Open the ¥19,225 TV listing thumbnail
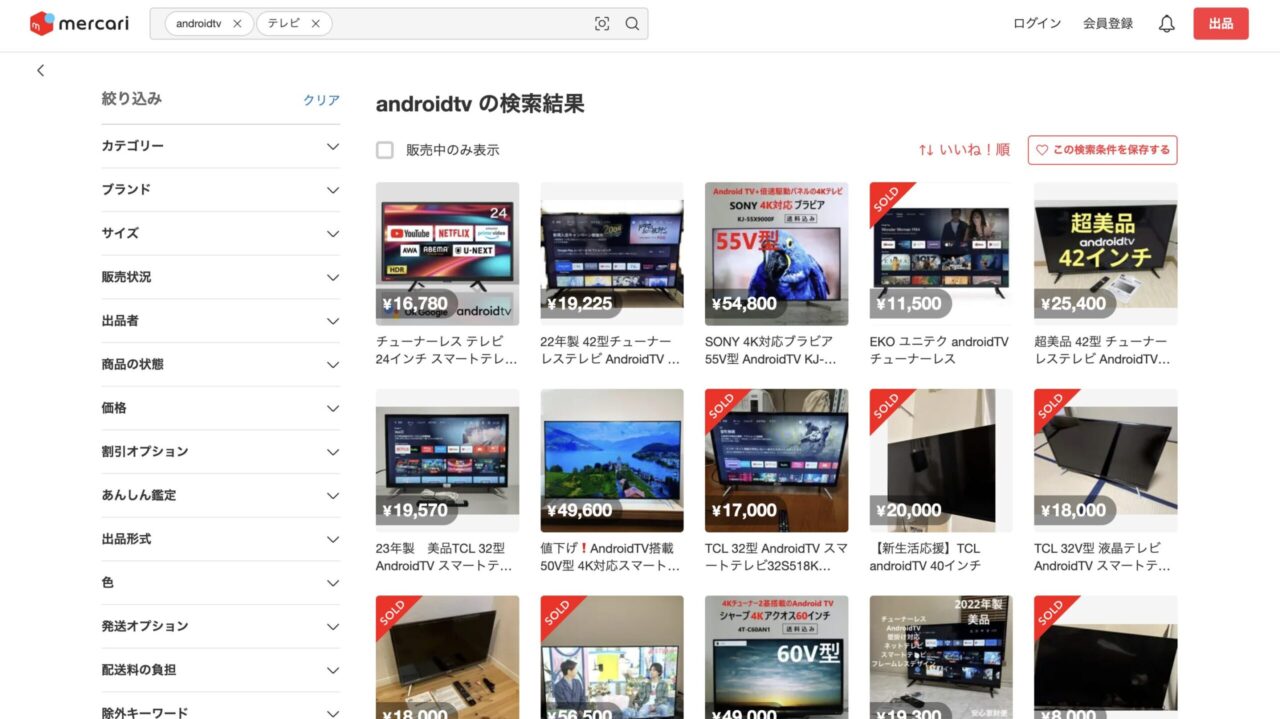The height and width of the screenshot is (719, 1280). (x=612, y=254)
